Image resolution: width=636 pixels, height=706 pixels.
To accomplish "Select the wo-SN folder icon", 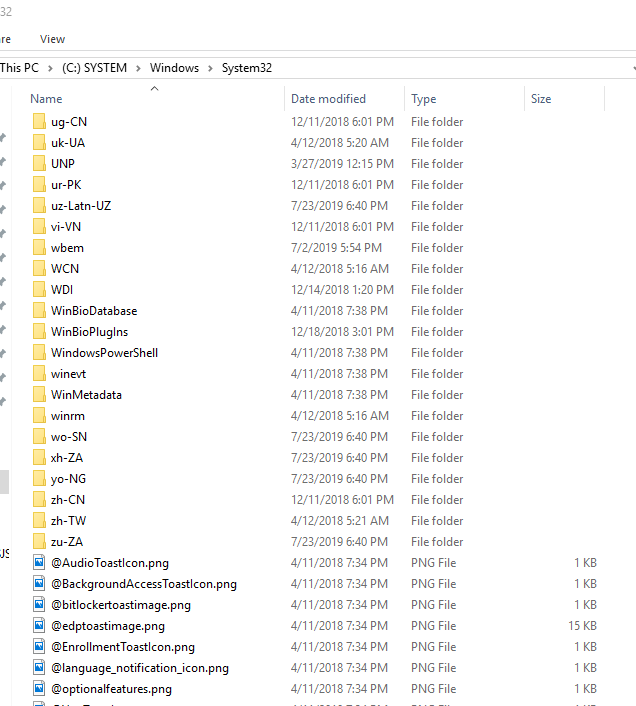I will pos(39,437).
